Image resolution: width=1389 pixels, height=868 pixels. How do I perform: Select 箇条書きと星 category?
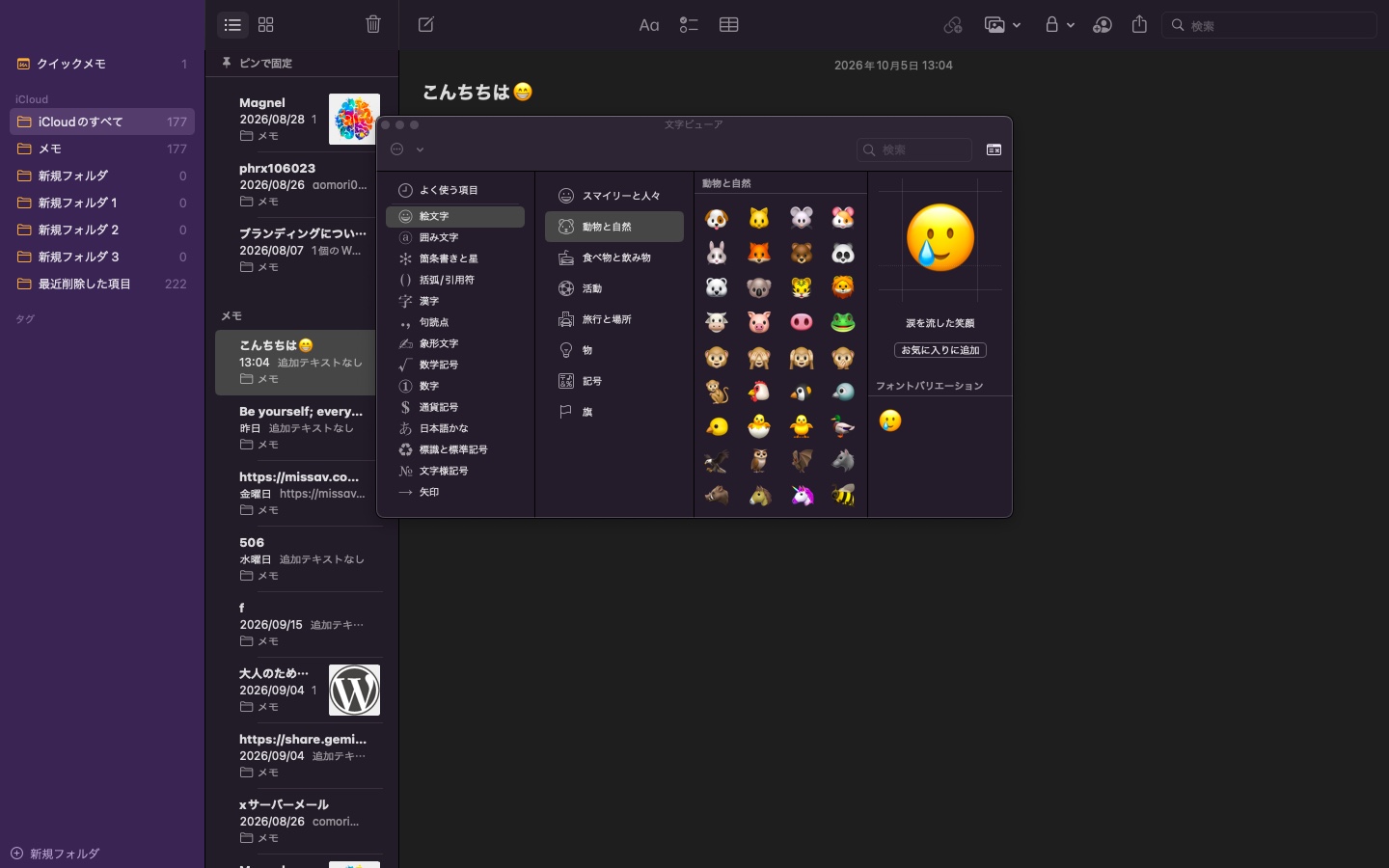click(x=455, y=258)
